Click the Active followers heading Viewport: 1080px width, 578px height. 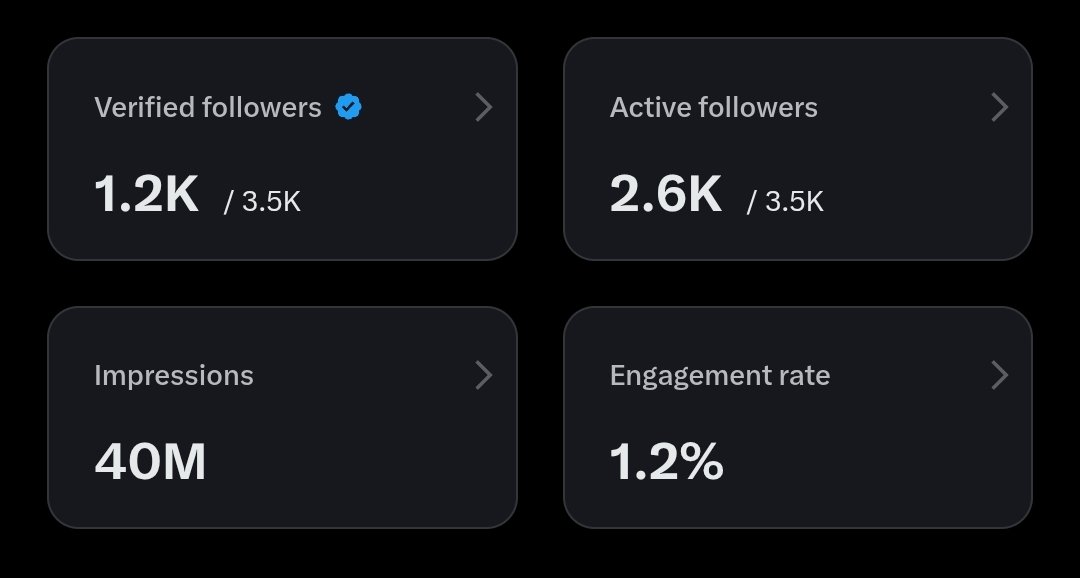tap(714, 107)
